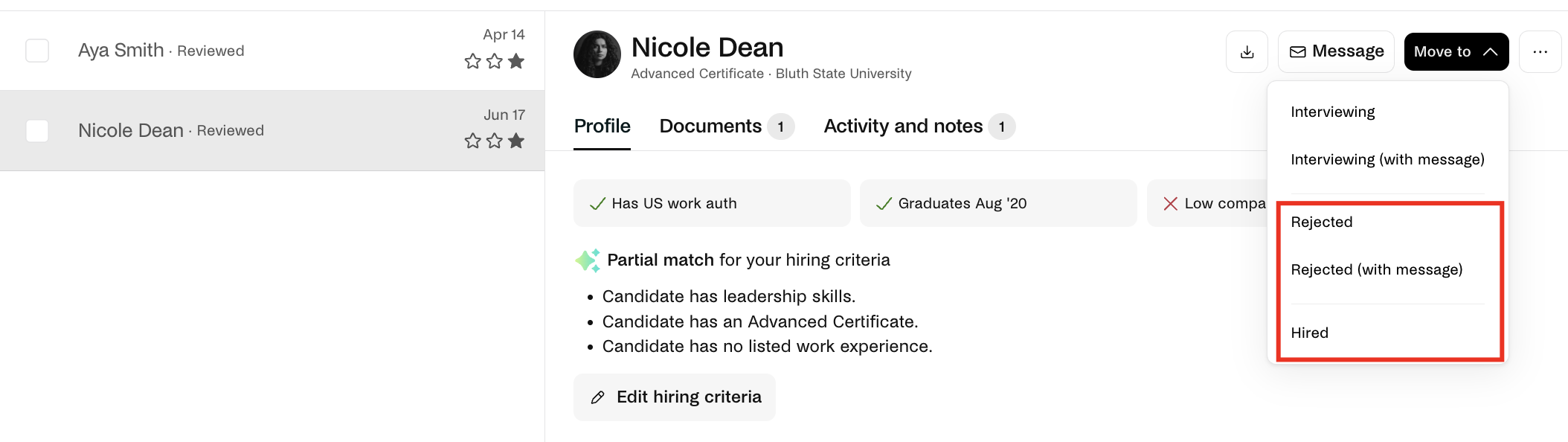Select the Nicole Dean · Reviewed row name
The image size is (1568, 442).
tap(171, 131)
